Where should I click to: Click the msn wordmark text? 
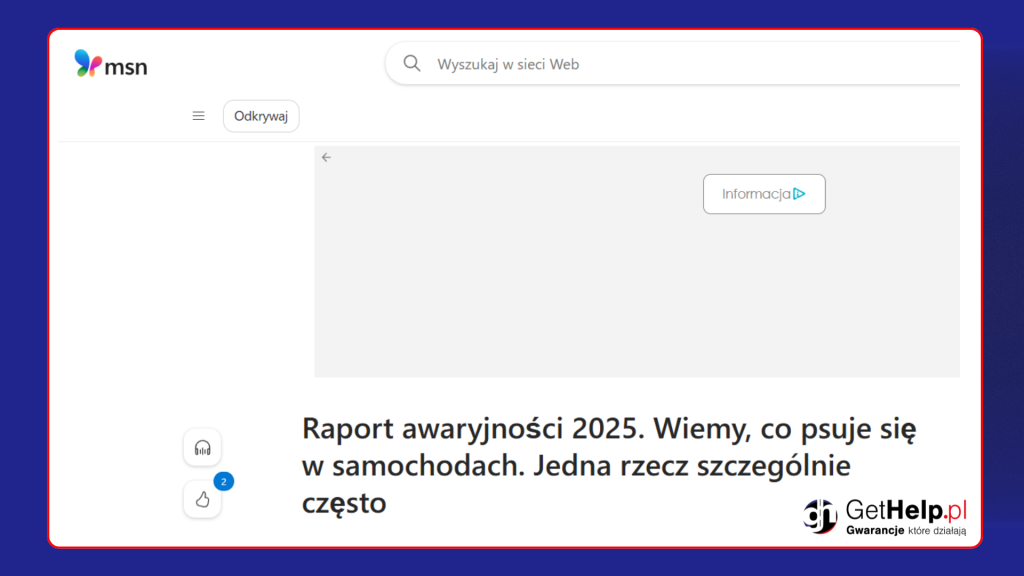(128, 67)
